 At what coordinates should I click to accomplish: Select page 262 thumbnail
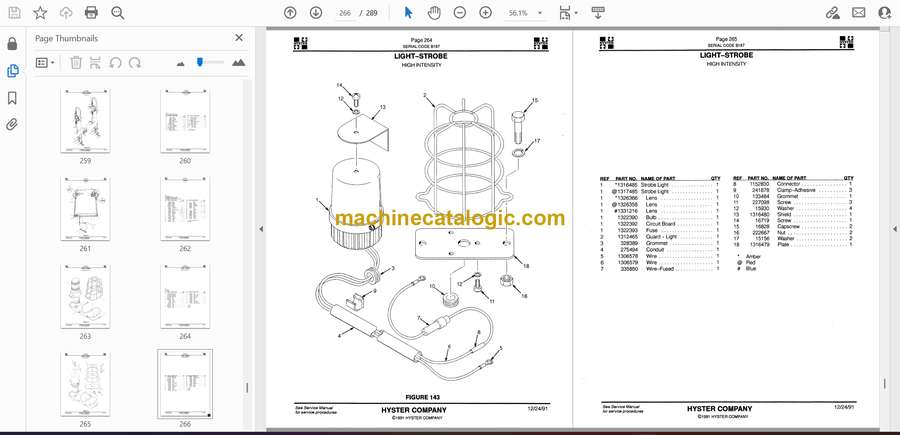[x=185, y=209]
